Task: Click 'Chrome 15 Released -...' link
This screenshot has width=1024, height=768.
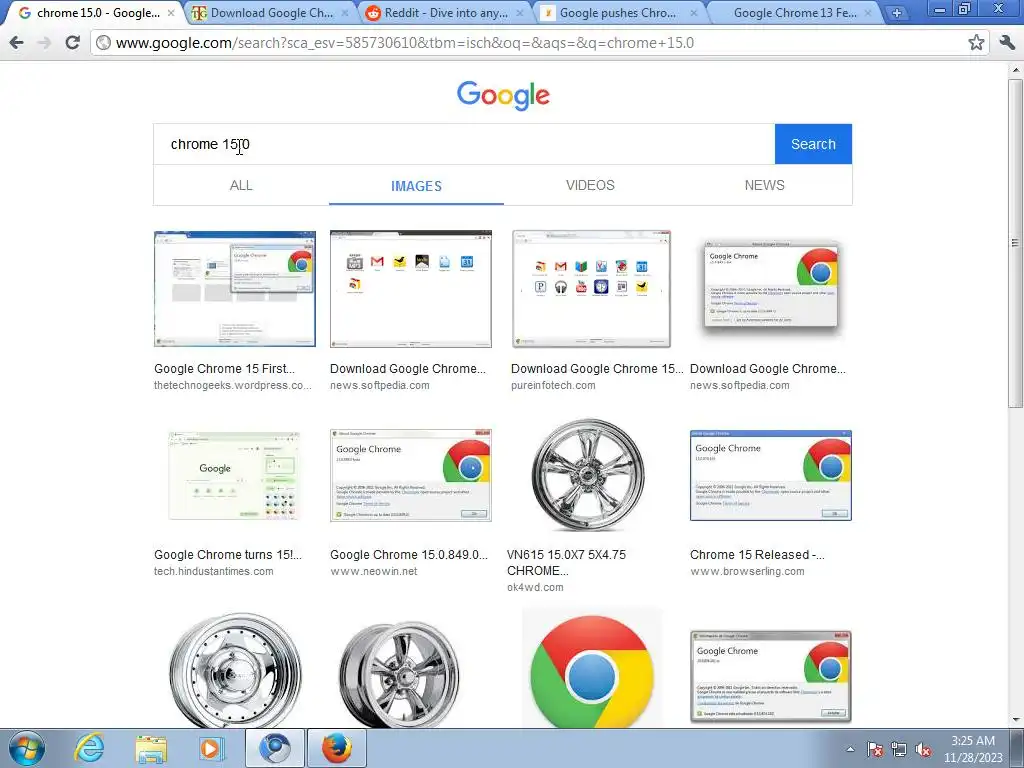Action: (758, 555)
